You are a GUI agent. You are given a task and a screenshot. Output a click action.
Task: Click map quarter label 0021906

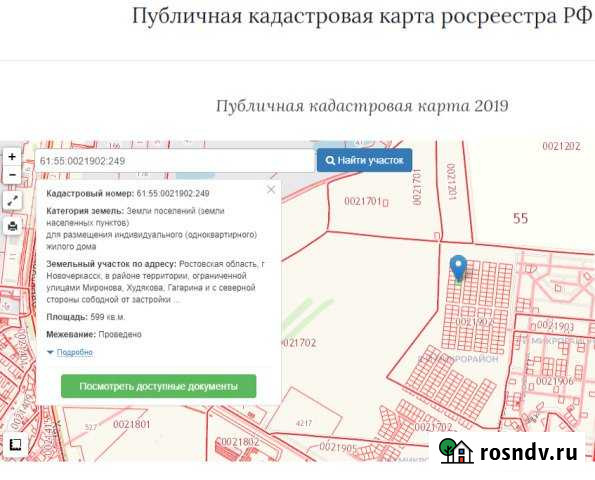tap(554, 381)
